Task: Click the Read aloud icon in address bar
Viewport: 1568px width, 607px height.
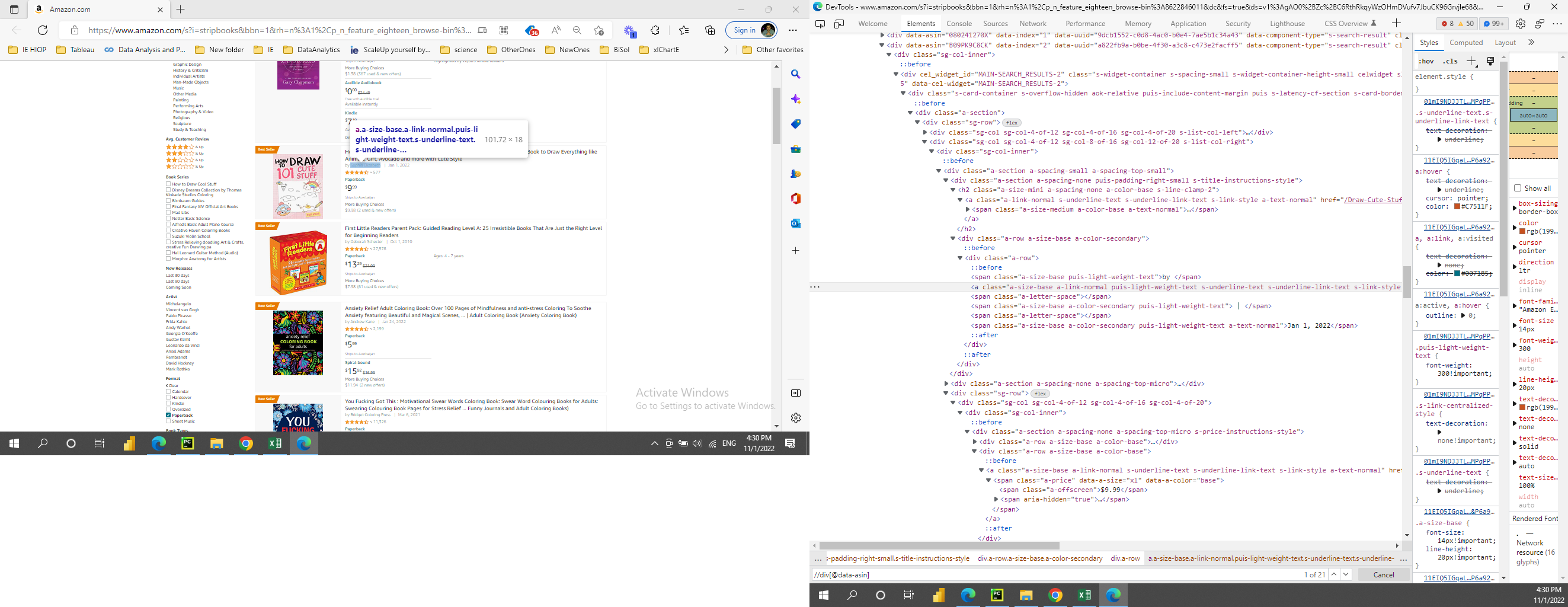Action: tap(556, 30)
